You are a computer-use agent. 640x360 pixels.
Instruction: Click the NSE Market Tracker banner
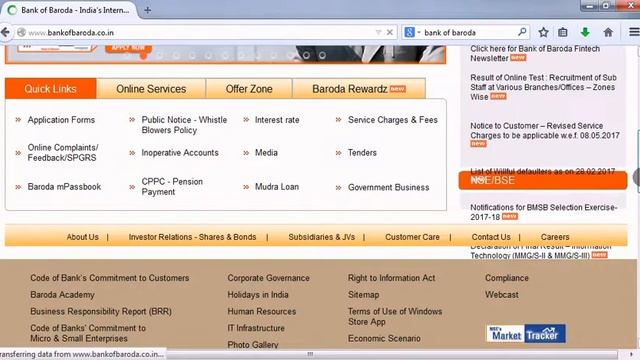[526, 333]
